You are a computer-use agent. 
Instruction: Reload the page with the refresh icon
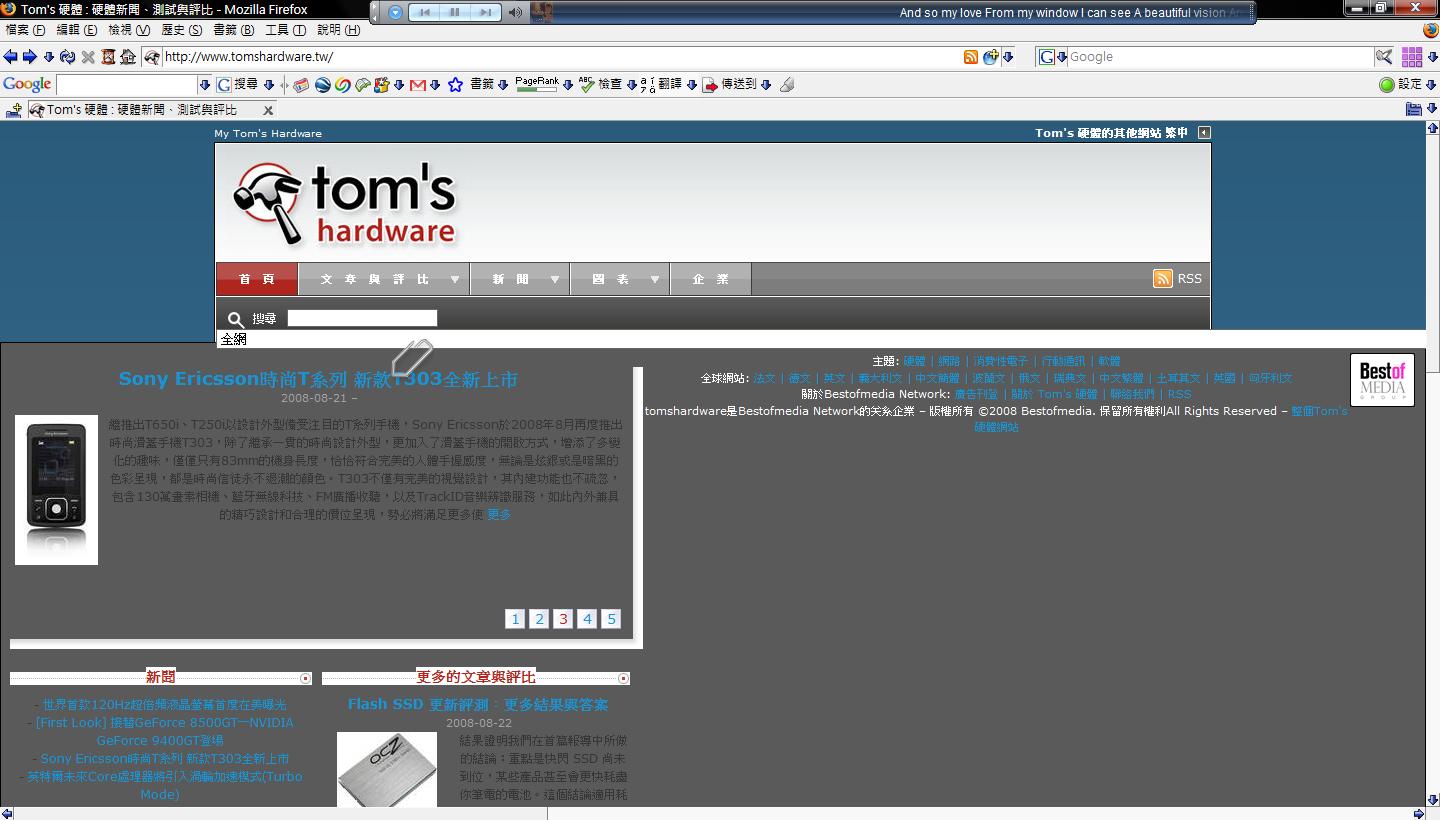point(67,57)
